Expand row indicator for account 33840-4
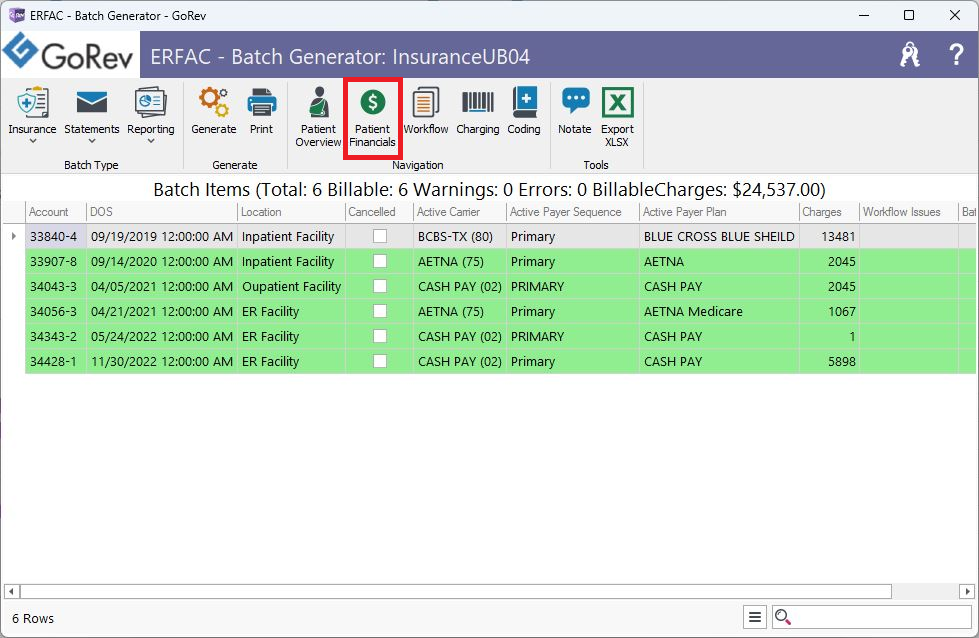The width and height of the screenshot is (979, 638). (x=14, y=236)
